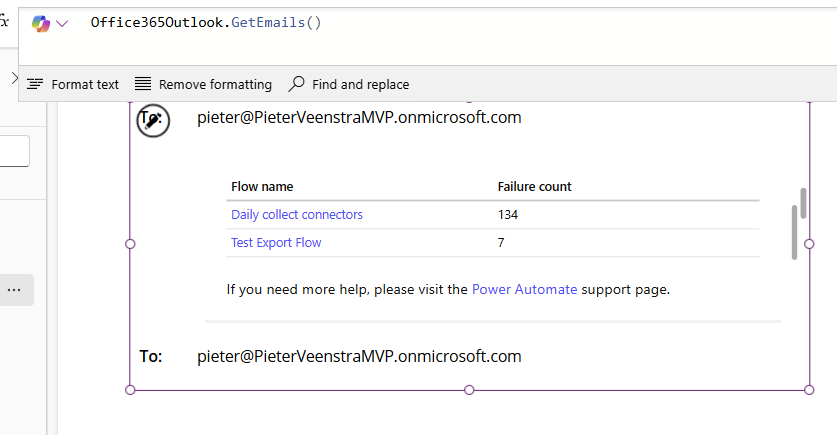The width and height of the screenshot is (837, 435).
Task: Click the vertical scrollbar thumb in email
Action: [x=794, y=233]
